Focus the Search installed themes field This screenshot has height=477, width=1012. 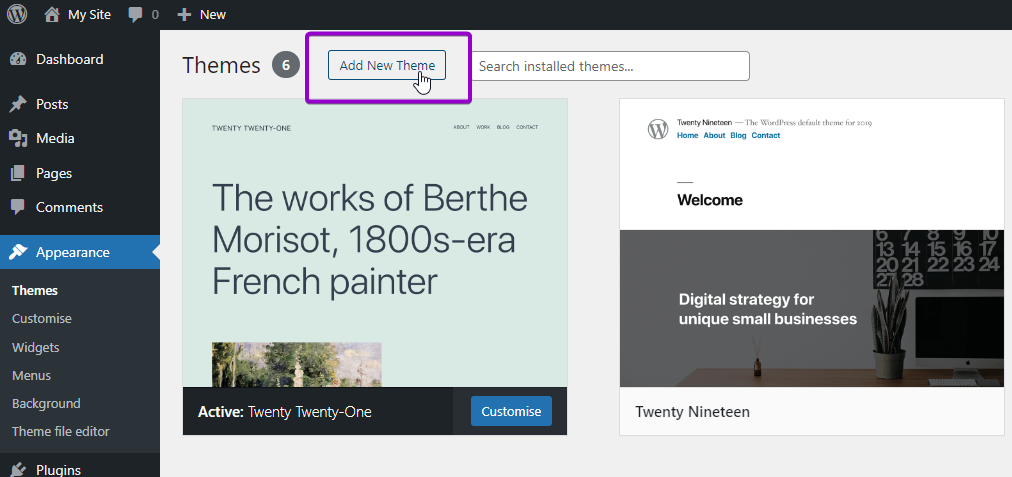pos(611,66)
